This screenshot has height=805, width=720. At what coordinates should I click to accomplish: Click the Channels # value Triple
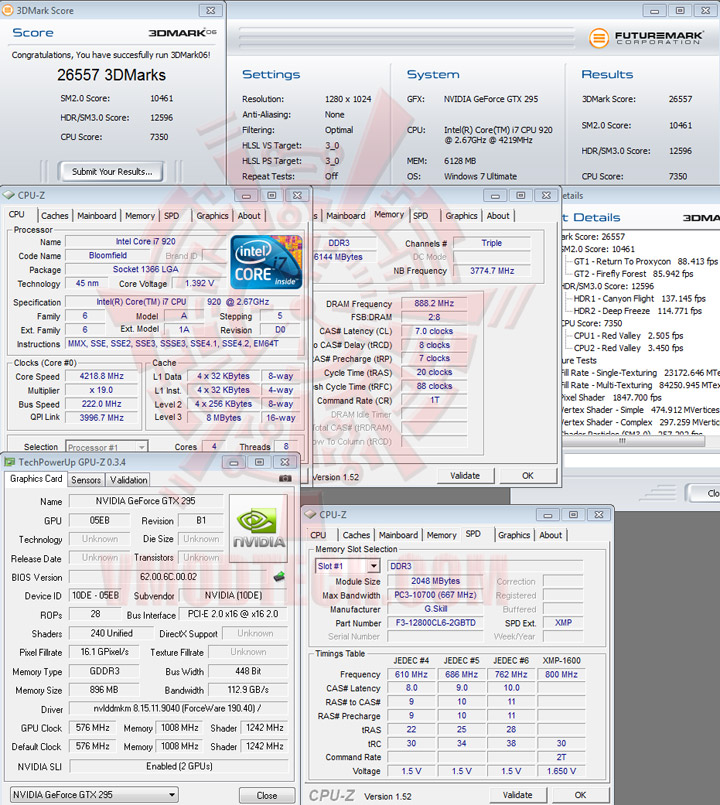coord(491,243)
